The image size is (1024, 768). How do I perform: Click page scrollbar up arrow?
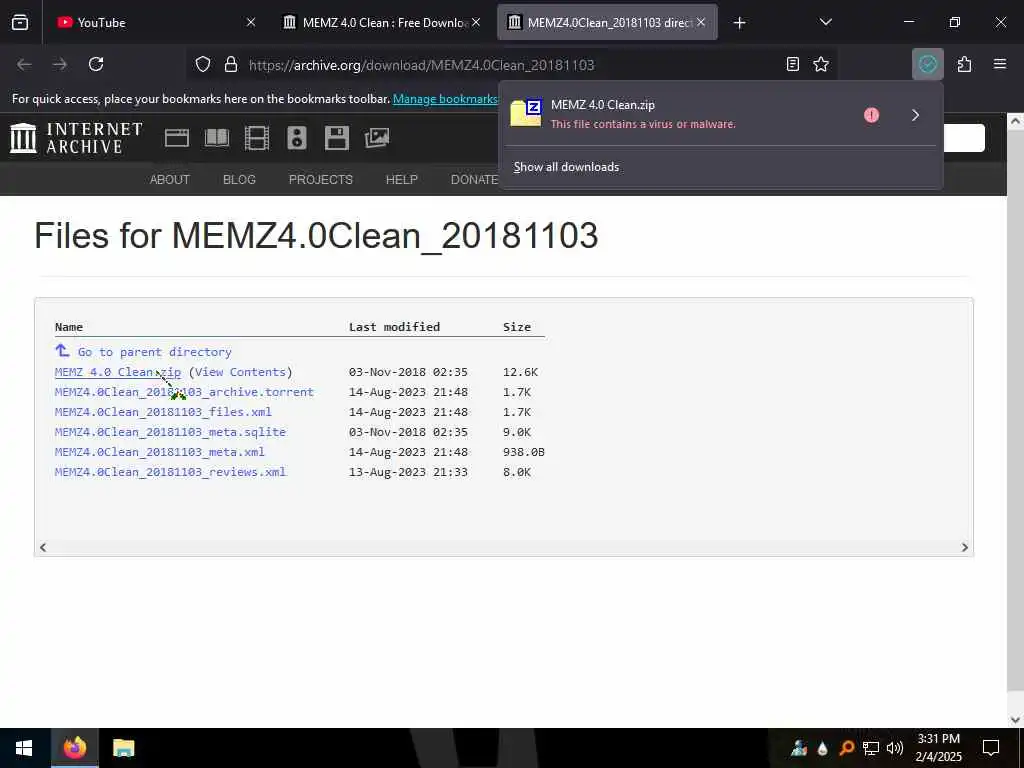pyautogui.click(x=1015, y=121)
